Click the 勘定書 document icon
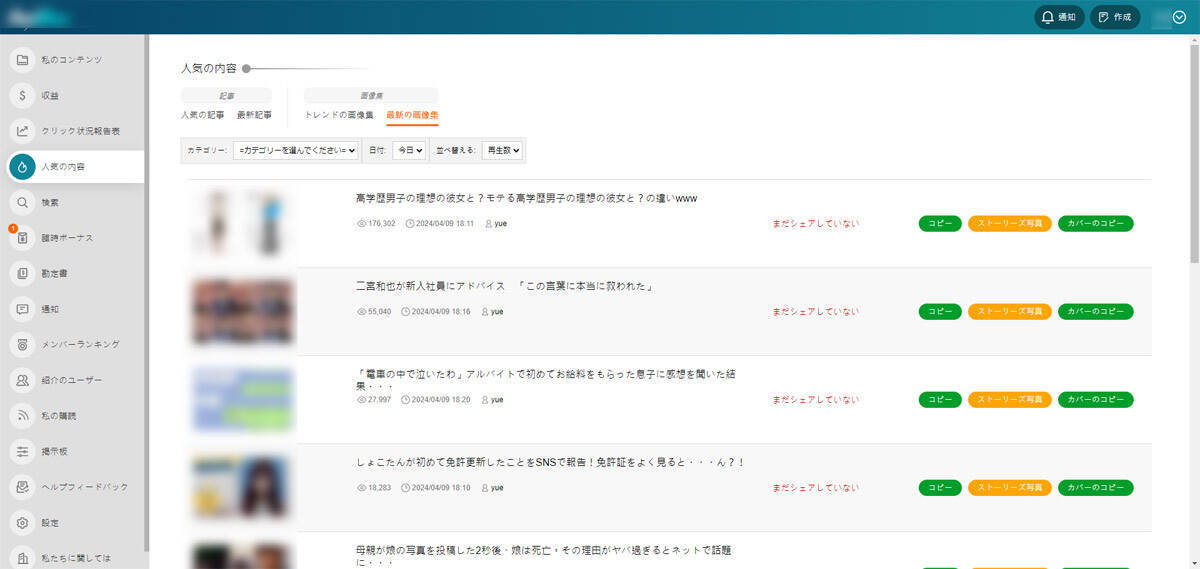1200x569 pixels. tap(22, 273)
